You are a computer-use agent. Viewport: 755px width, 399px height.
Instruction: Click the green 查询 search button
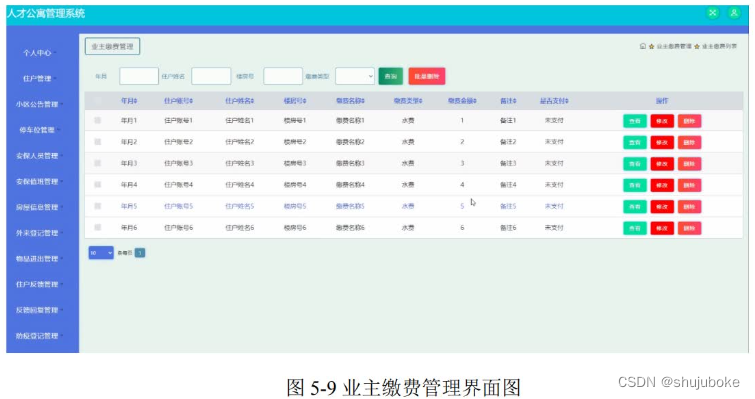click(x=391, y=76)
